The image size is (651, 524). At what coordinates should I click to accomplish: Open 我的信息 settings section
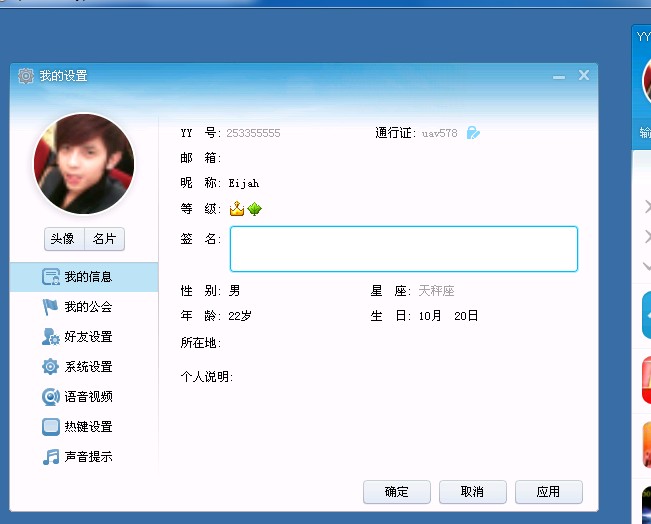84,277
